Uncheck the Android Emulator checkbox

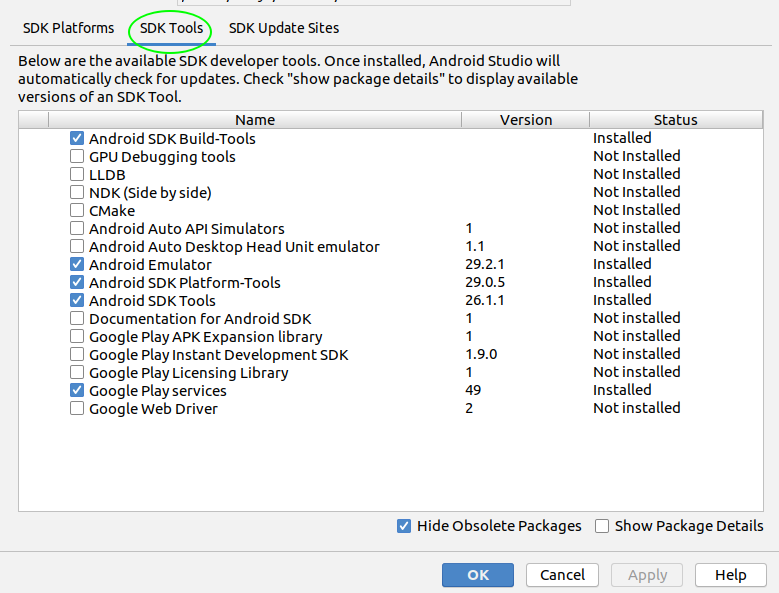(x=77, y=265)
